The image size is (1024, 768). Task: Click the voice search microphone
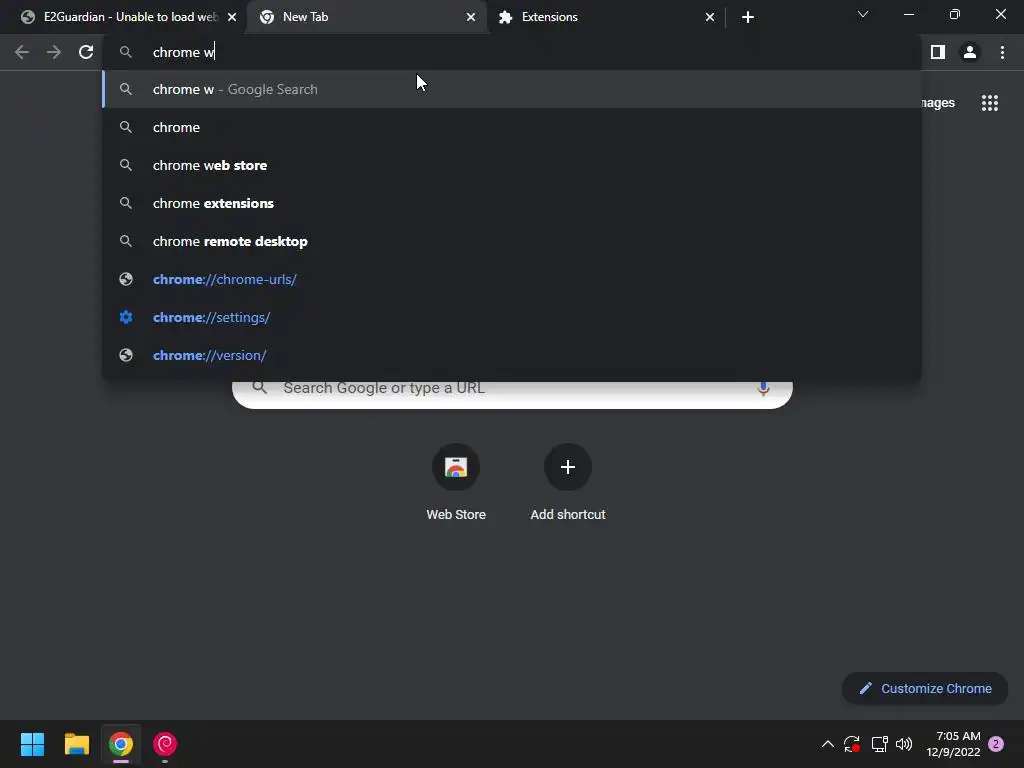point(763,389)
